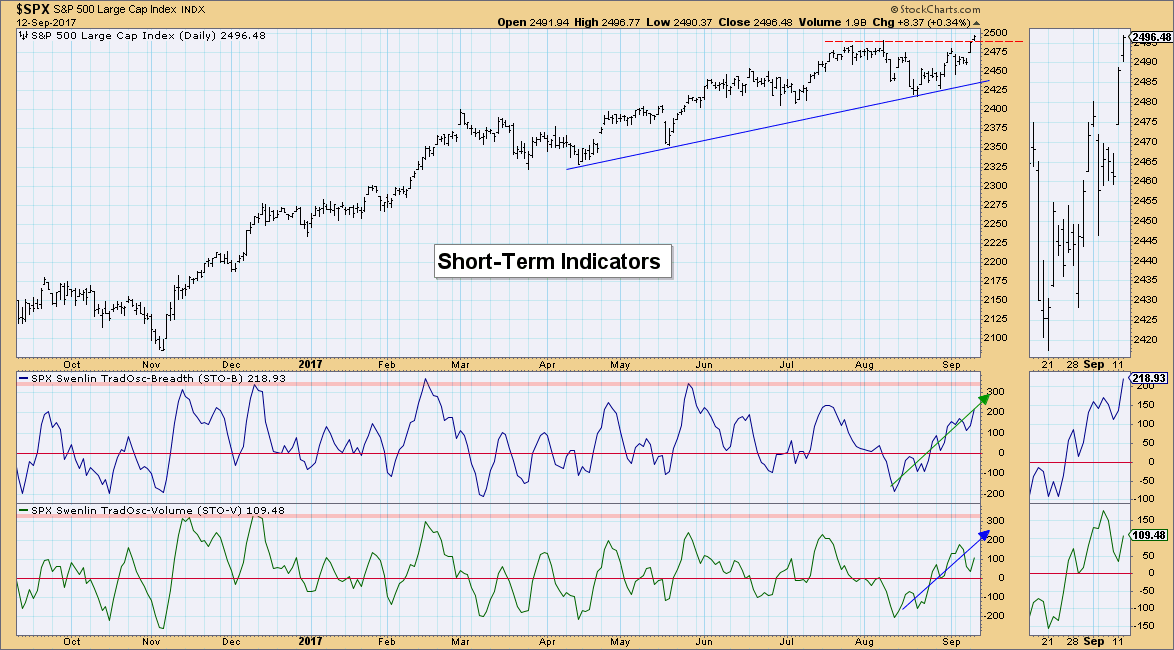Click the 2017 label below the price panel
The image size is (1174, 650).
coord(309,365)
